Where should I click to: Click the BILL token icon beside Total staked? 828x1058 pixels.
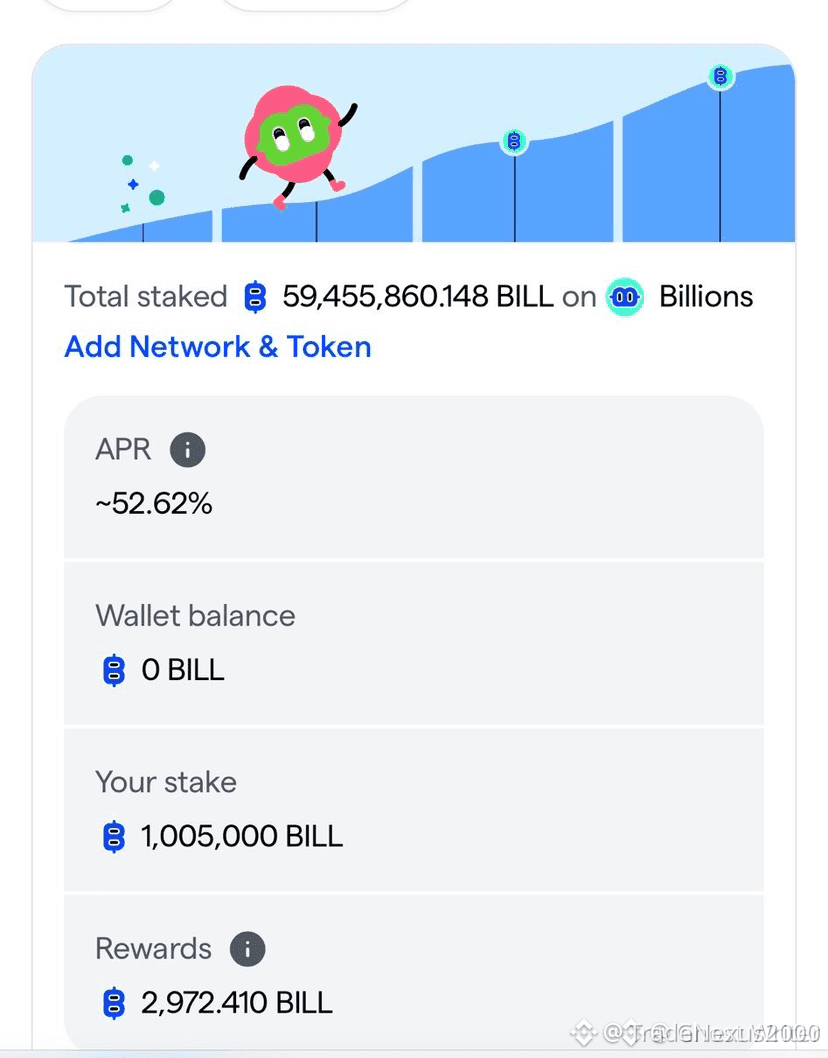pyautogui.click(x=255, y=297)
